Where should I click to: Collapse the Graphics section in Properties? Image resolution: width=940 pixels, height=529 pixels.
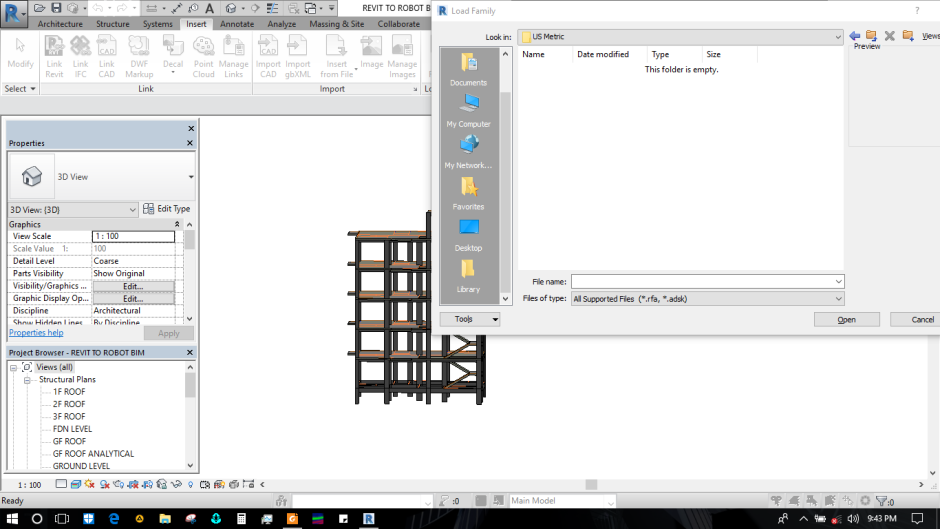coord(177,224)
